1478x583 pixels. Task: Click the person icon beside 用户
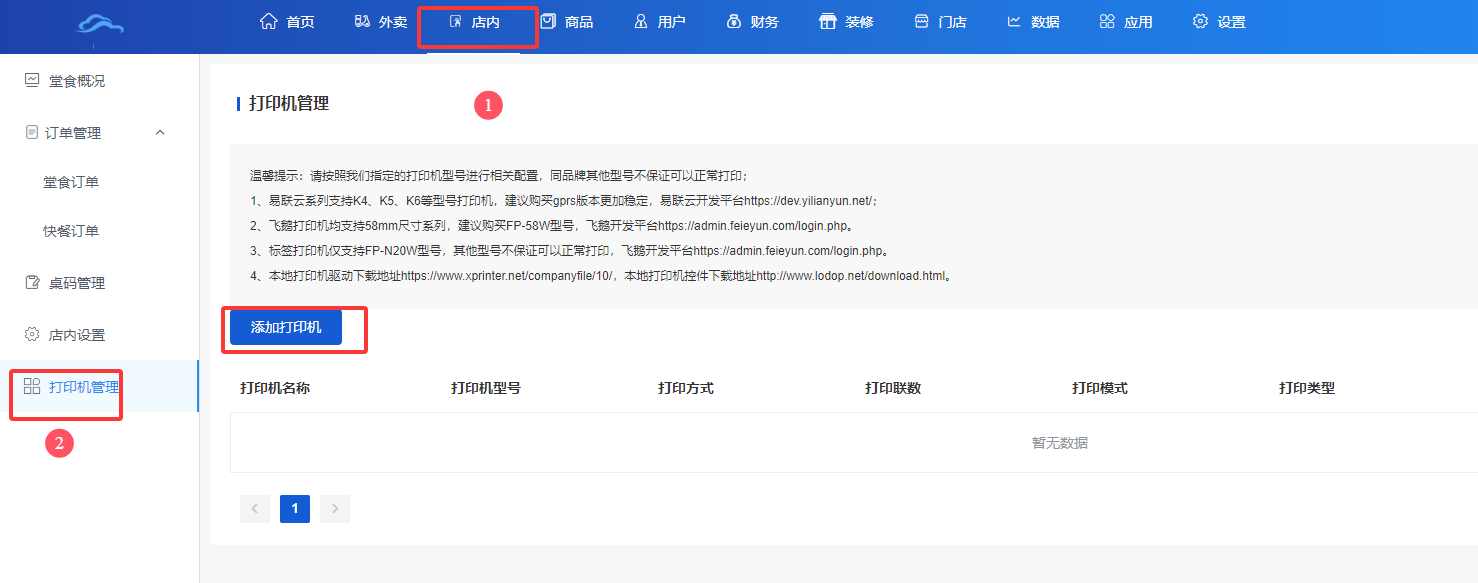[x=641, y=21]
